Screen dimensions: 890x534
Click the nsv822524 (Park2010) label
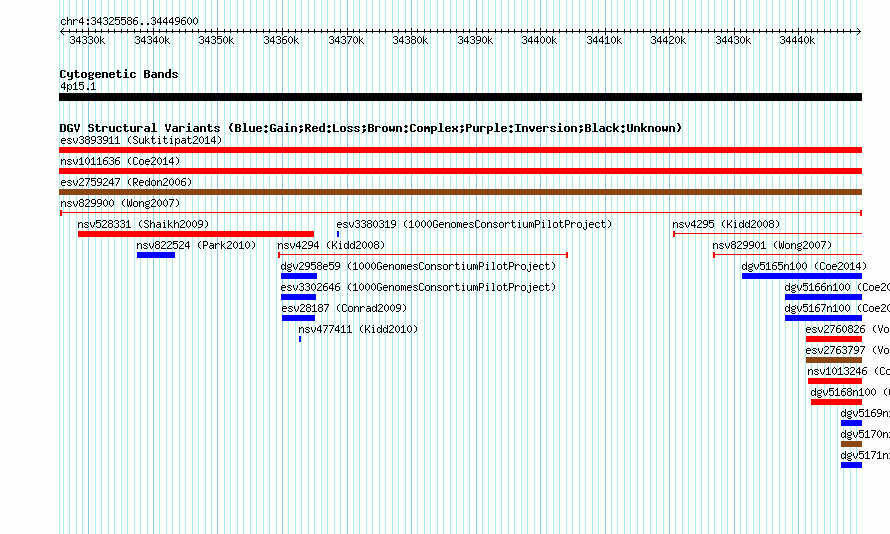[x=196, y=245]
